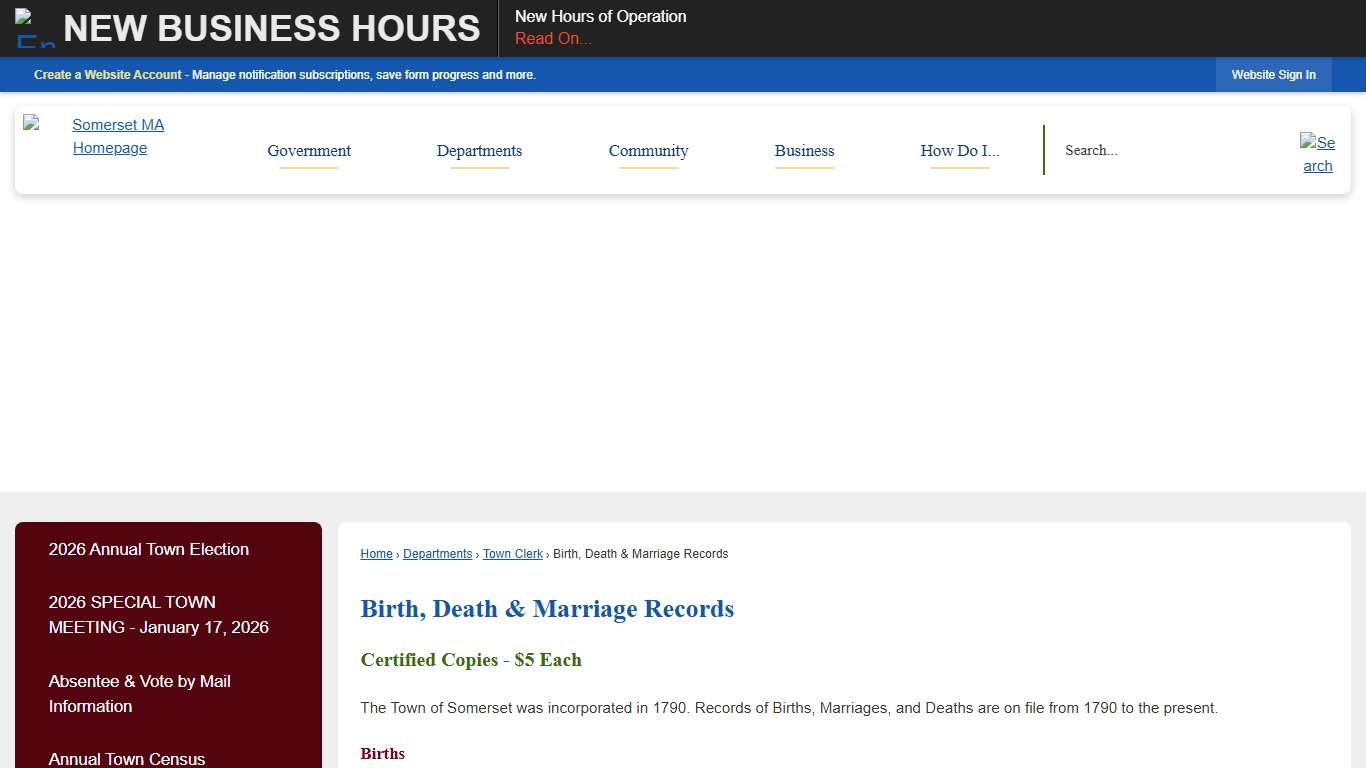Expand the "How Do I..." dropdown
Screen dimensions: 1366x768
tap(959, 151)
